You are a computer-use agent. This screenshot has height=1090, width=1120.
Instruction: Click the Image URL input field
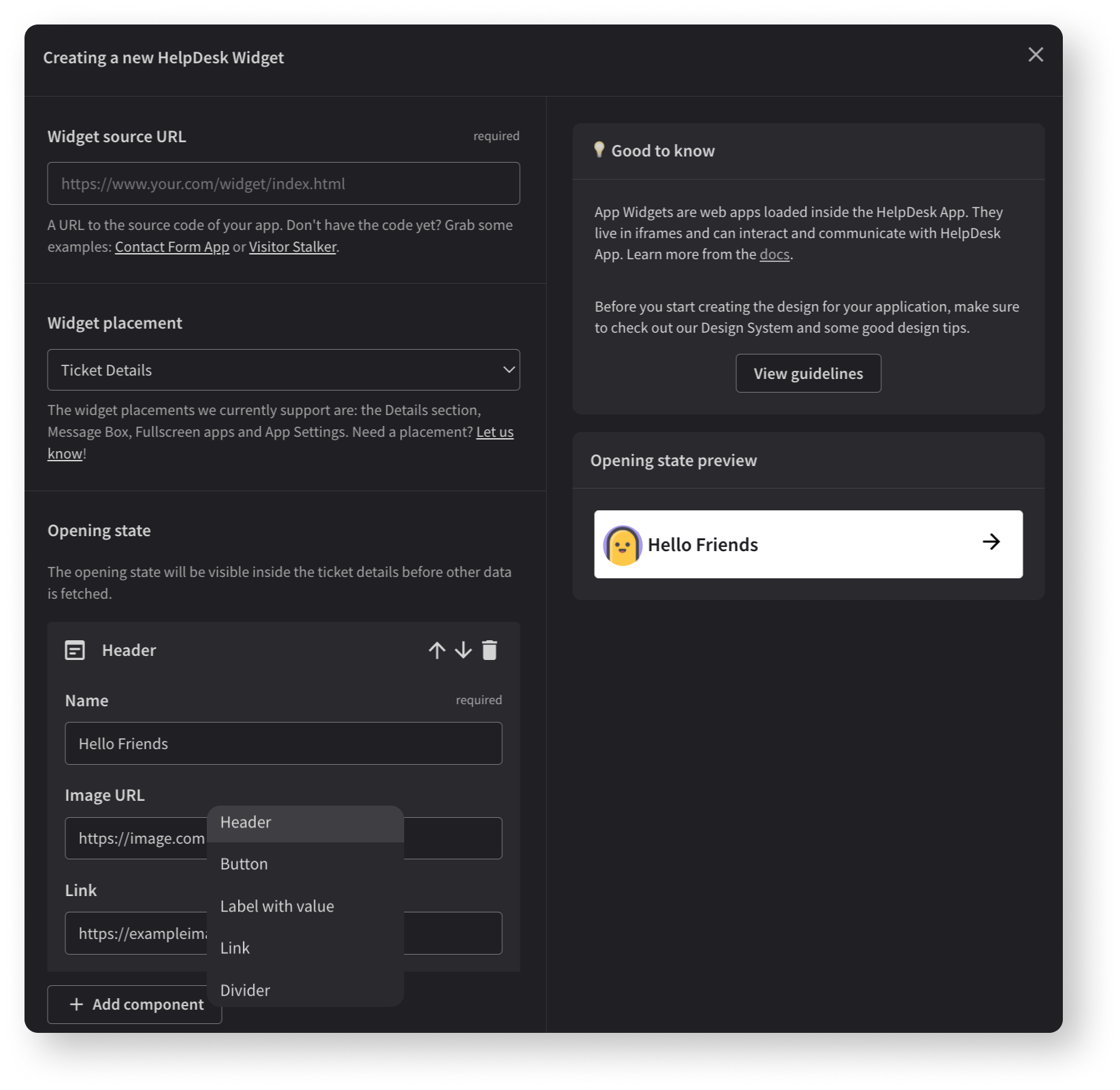(x=136, y=838)
